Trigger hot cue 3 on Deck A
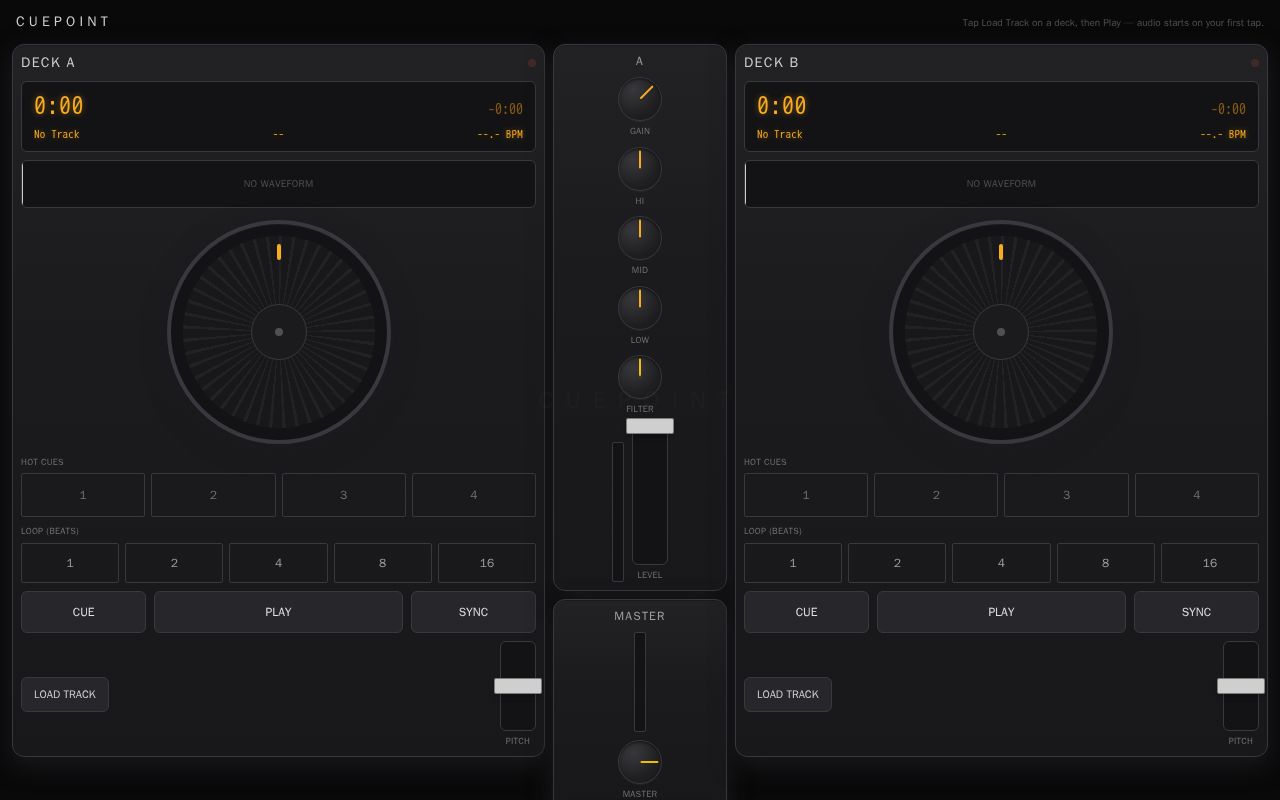 pos(344,495)
